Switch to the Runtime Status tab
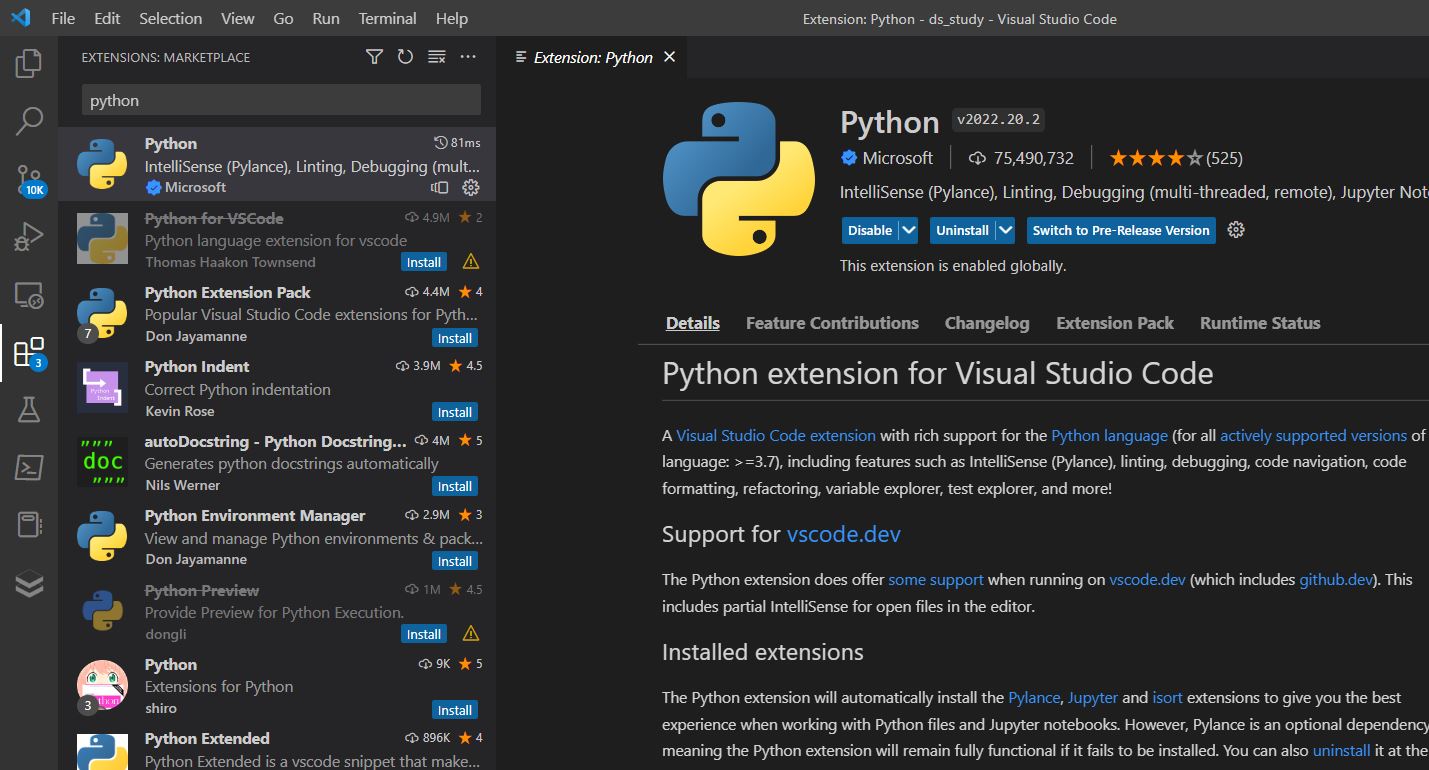 tap(1260, 323)
